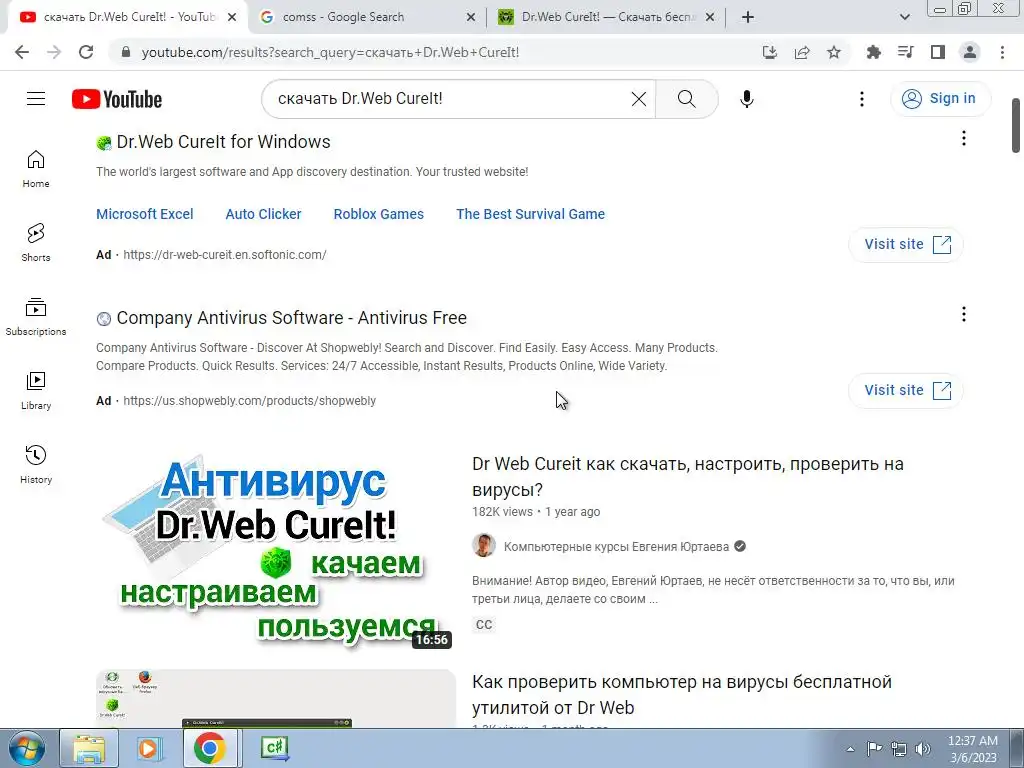
Task: Close the comss Google Search tab
Action: (x=471, y=17)
